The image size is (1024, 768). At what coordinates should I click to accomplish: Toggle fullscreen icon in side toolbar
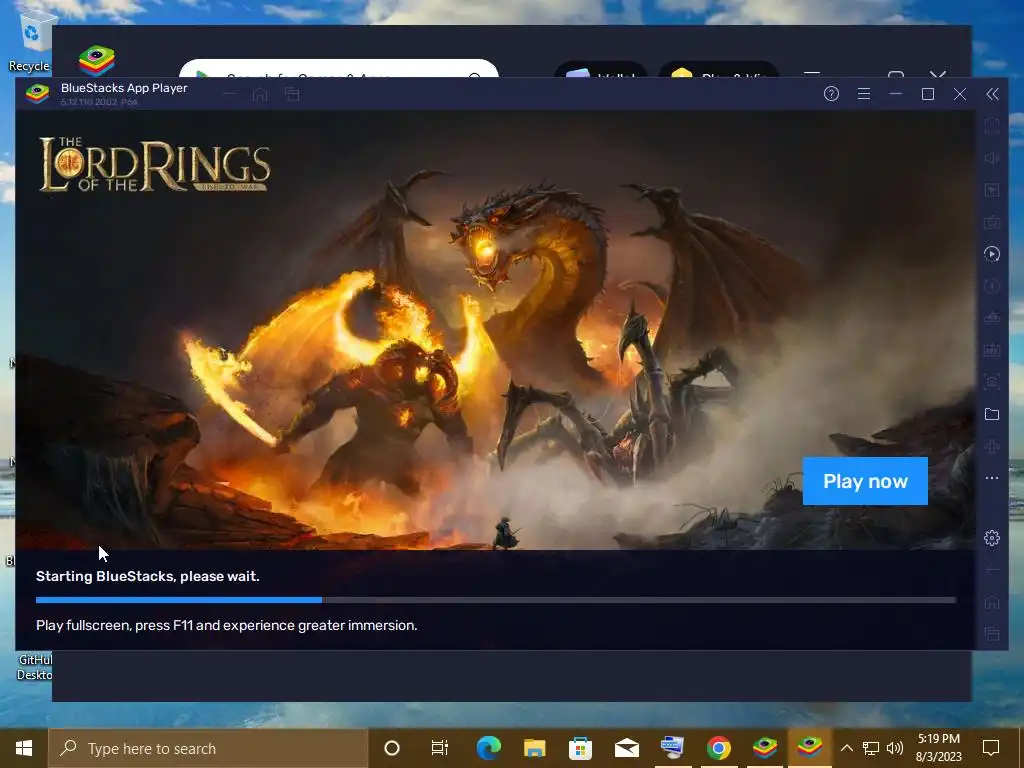tap(992, 126)
